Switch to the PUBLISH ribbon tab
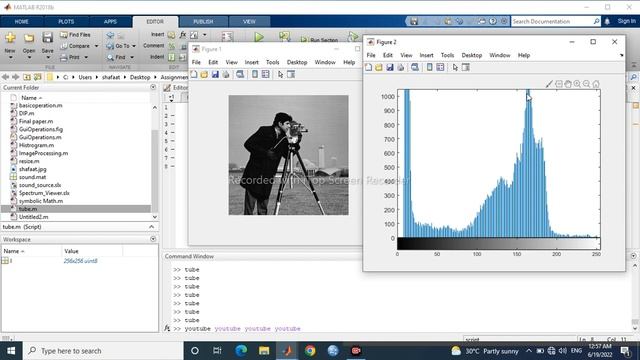 coord(203,22)
